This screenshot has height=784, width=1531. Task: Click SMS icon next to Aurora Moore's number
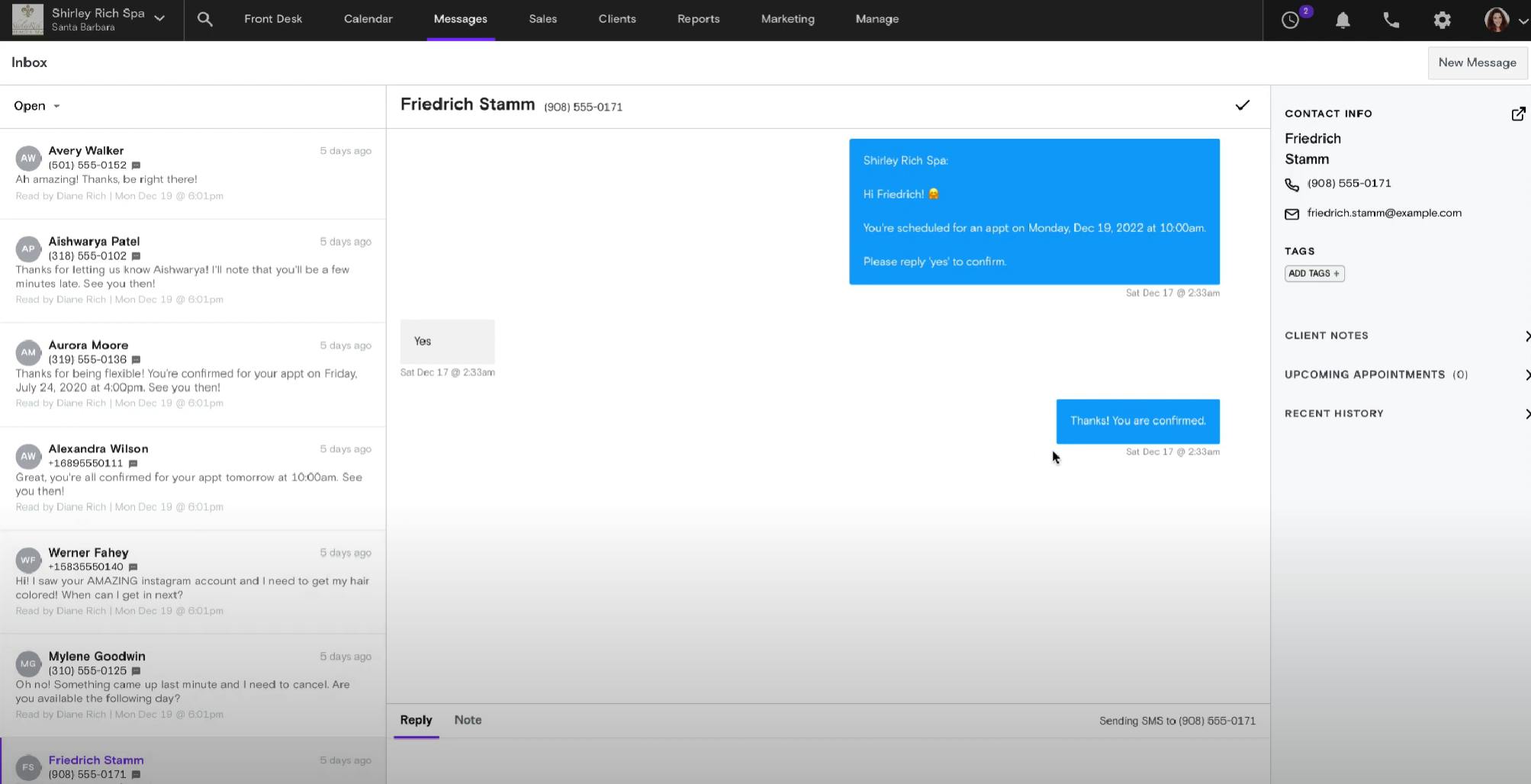coord(136,360)
